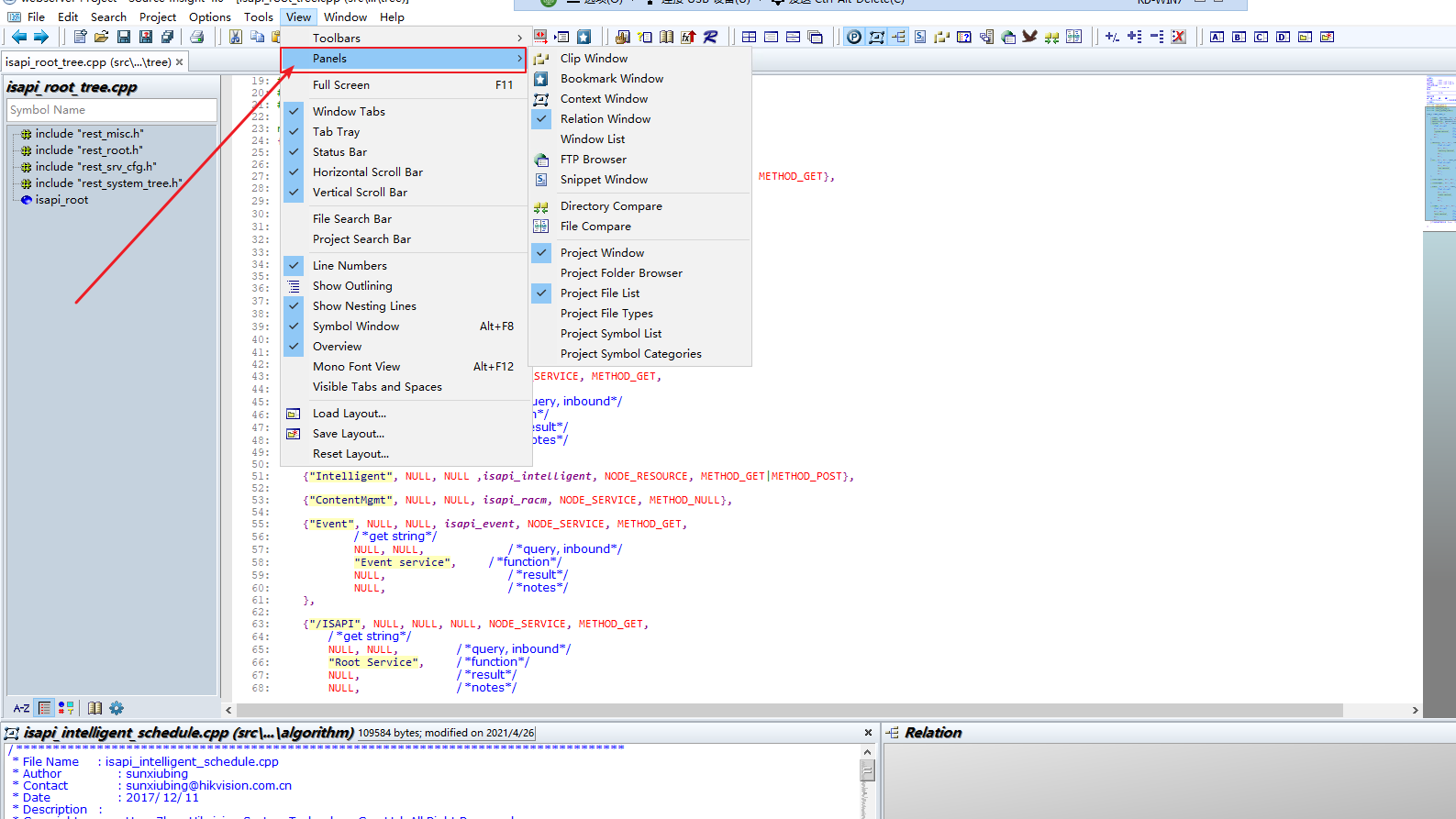The width and height of the screenshot is (1456, 819).
Task: Open the Tools menu
Action: [x=259, y=17]
